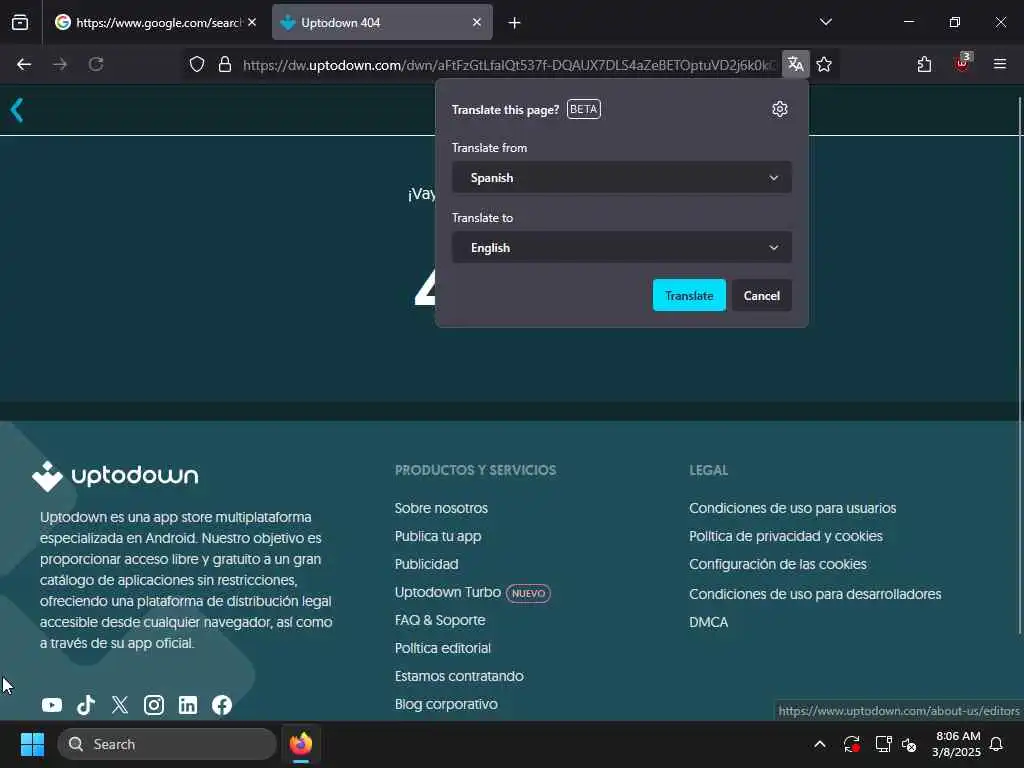Open the taskbar clock and date
Image resolution: width=1024 pixels, height=768 pixels.
(x=956, y=744)
